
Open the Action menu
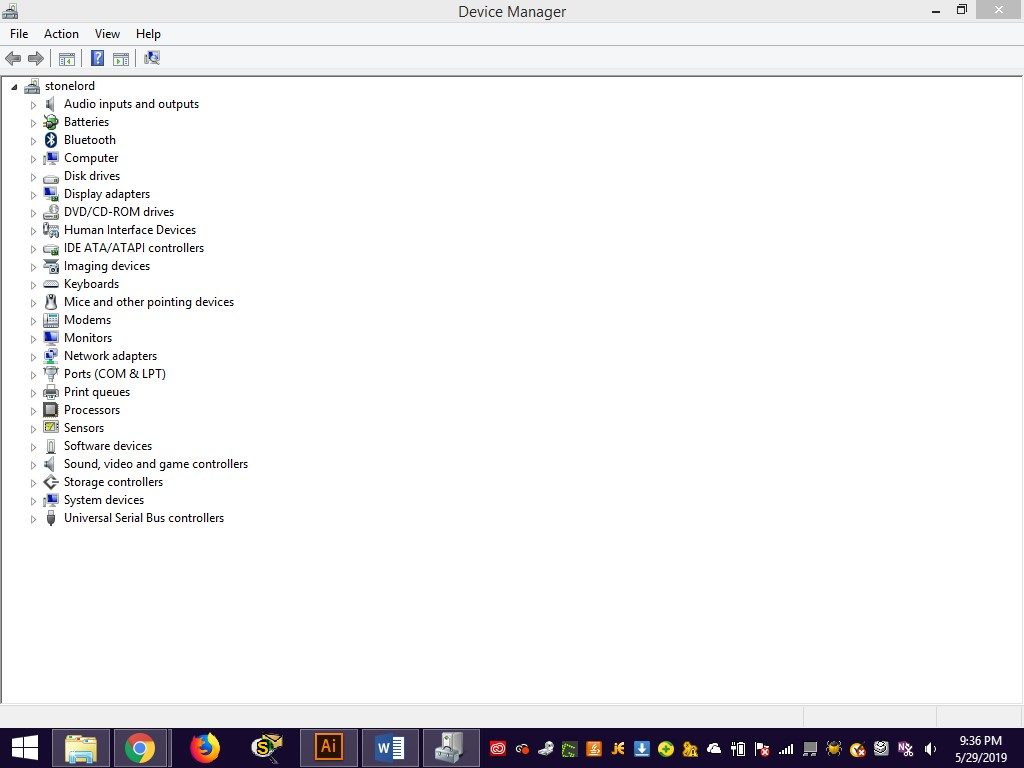pyautogui.click(x=61, y=34)
